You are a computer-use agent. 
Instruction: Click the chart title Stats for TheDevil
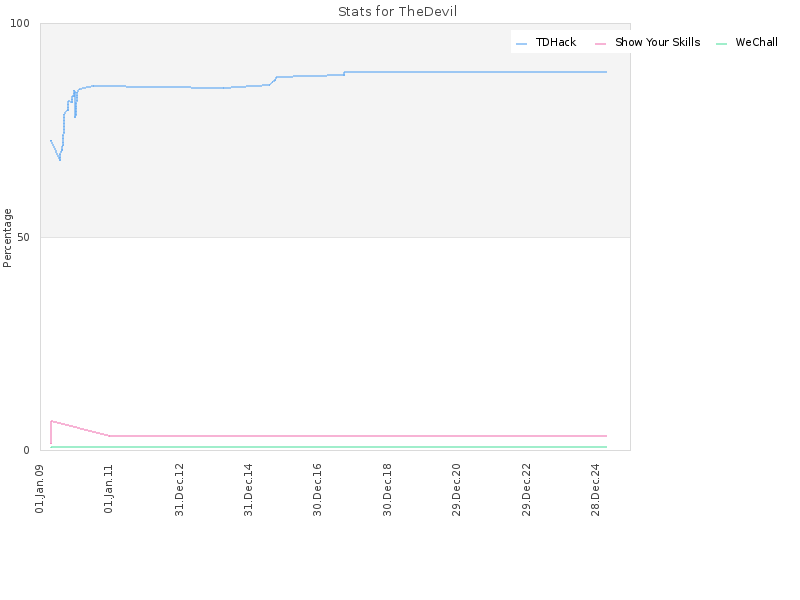397,11
